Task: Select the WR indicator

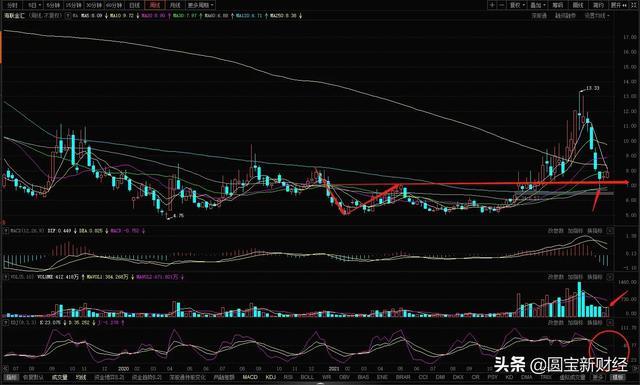Action: click(x=327, y=377)
